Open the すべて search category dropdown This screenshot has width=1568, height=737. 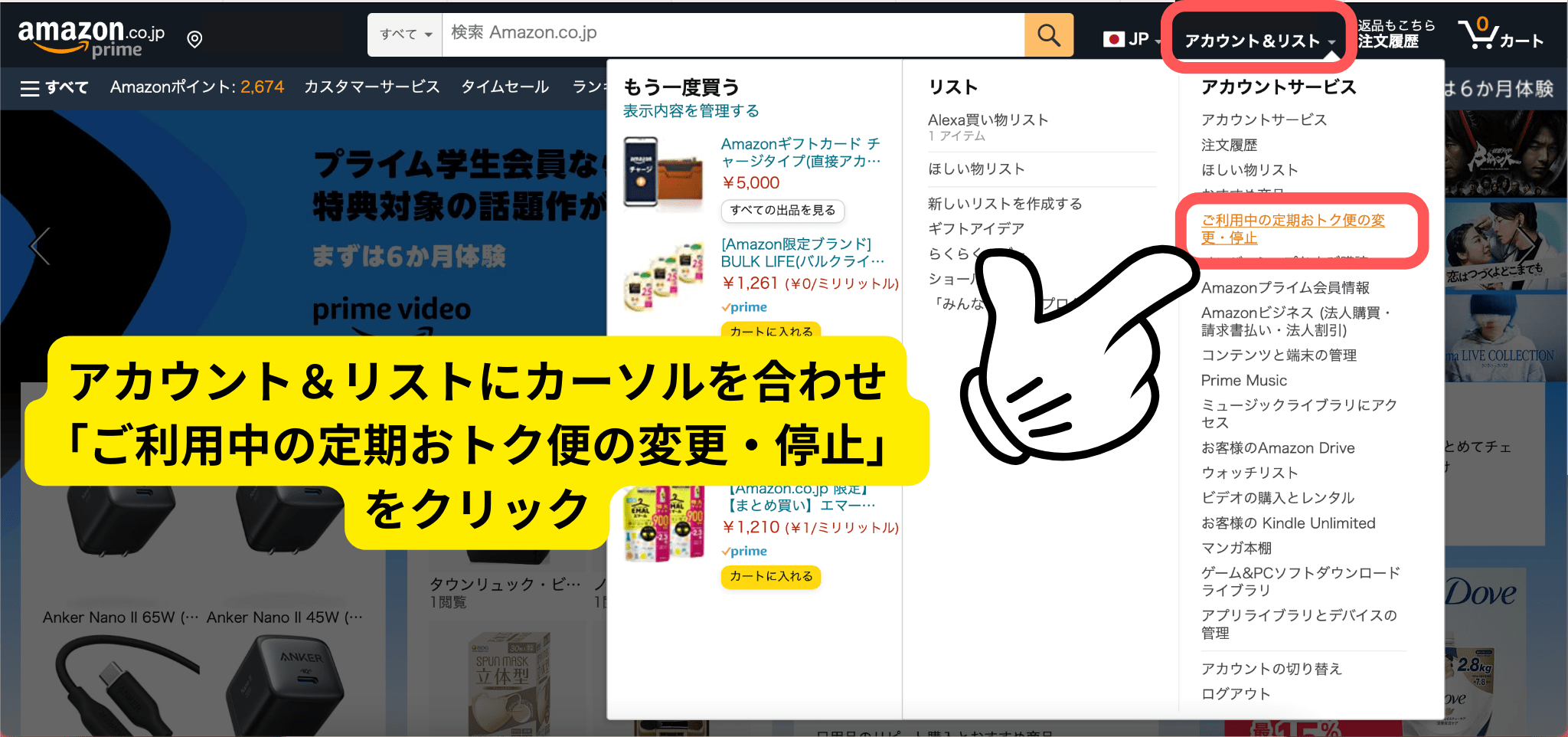(x=404, y=34)
